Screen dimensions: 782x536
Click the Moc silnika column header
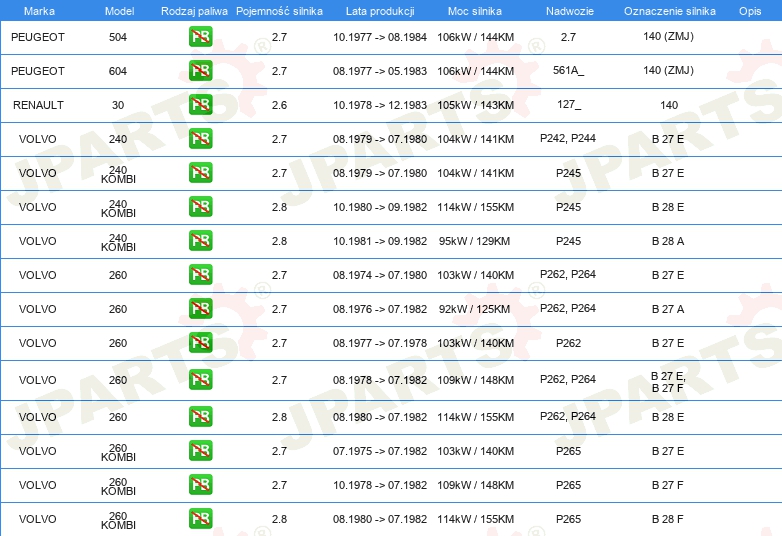(x=475, y=11)
